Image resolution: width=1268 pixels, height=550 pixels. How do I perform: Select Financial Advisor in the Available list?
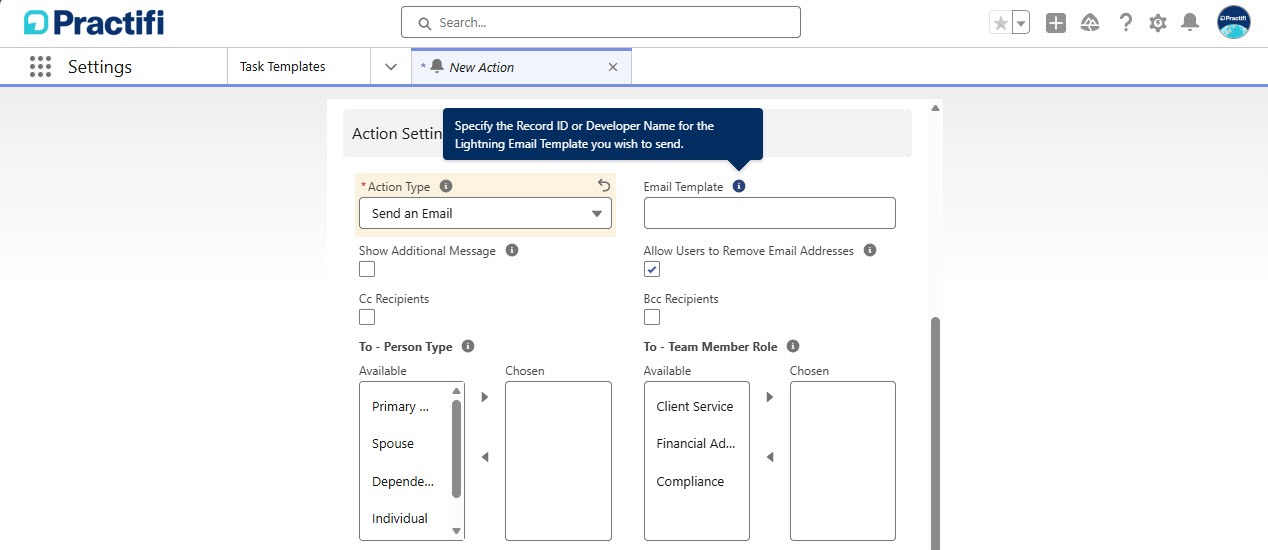695,443
